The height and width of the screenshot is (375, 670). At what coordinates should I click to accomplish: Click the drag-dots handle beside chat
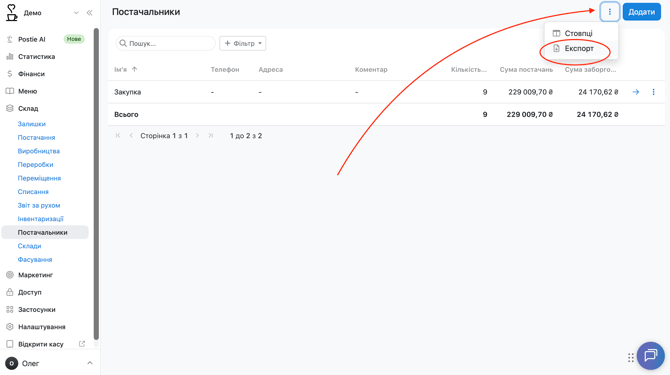tap(631, 357)
